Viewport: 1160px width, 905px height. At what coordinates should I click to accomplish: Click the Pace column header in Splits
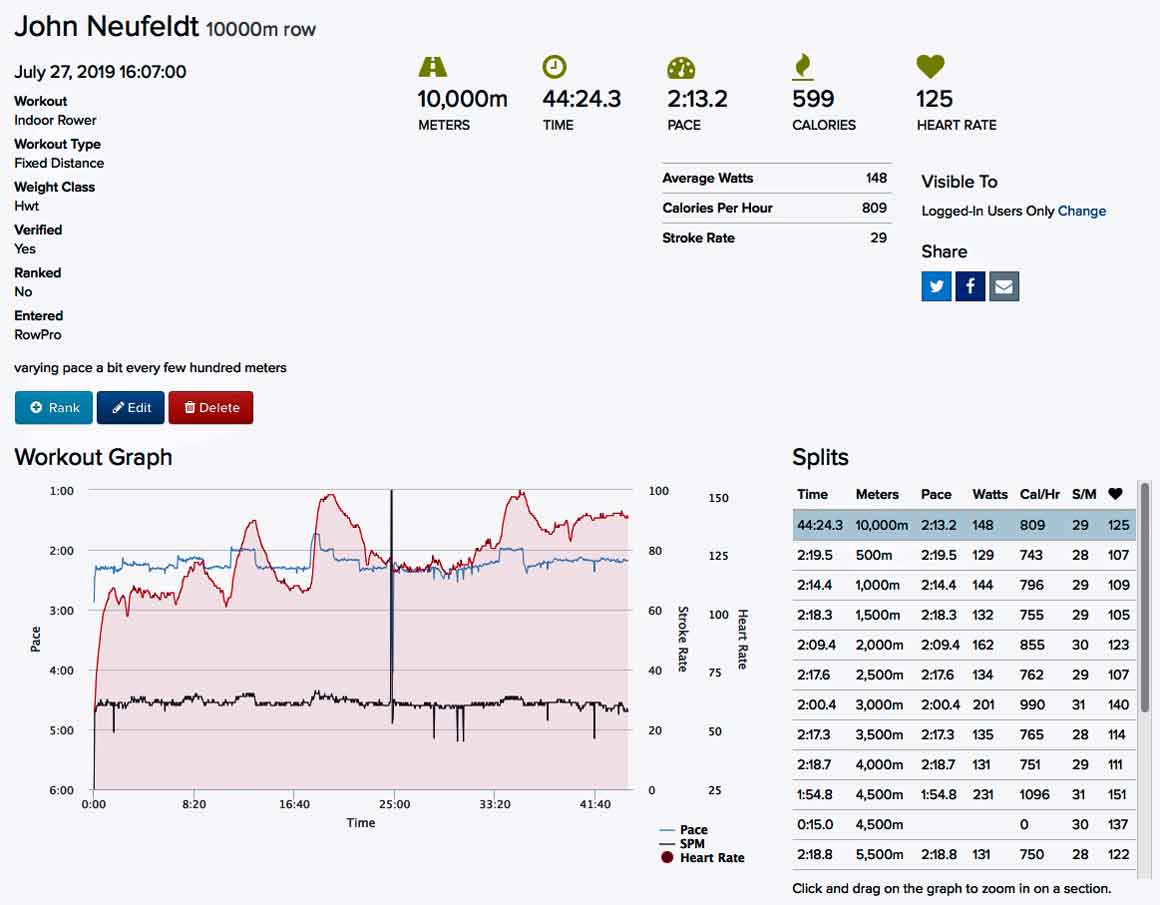tap(936, 494)
